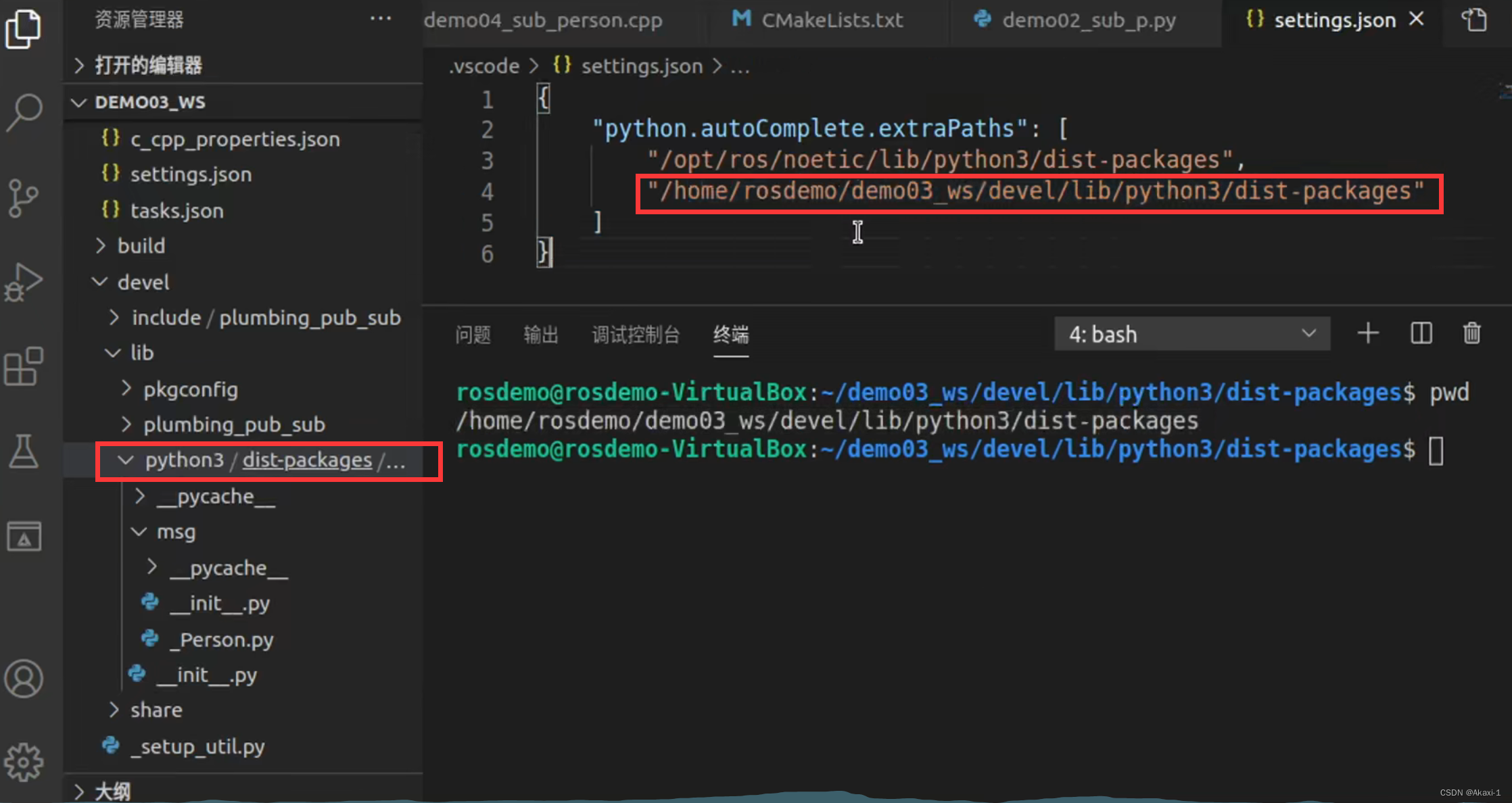The height and width of the screenshot is (803, 1512).
Task: Close the settings.json tab
Action: (x=1416, y=20)
